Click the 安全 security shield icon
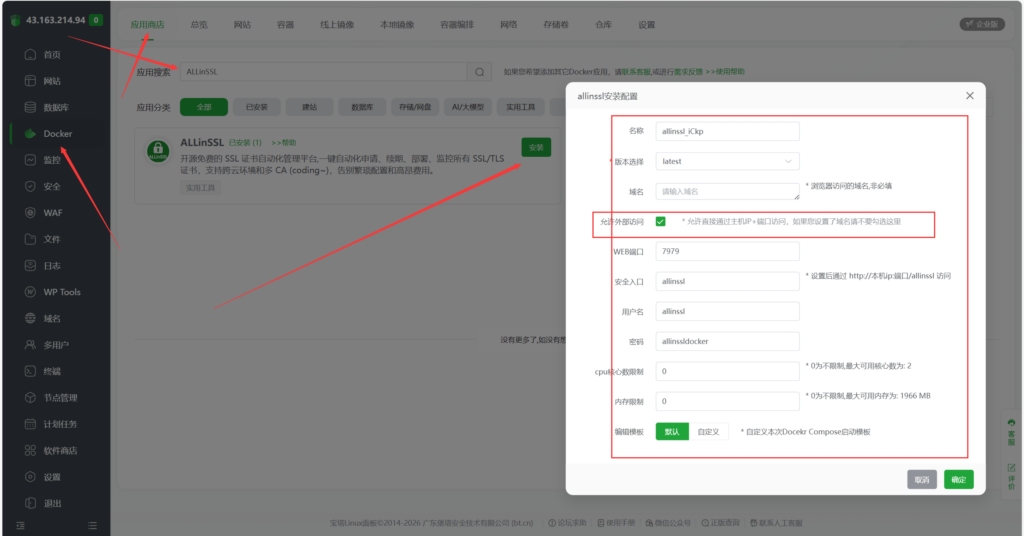This screenshot has height=536, width=1024. tap(30, 186)
